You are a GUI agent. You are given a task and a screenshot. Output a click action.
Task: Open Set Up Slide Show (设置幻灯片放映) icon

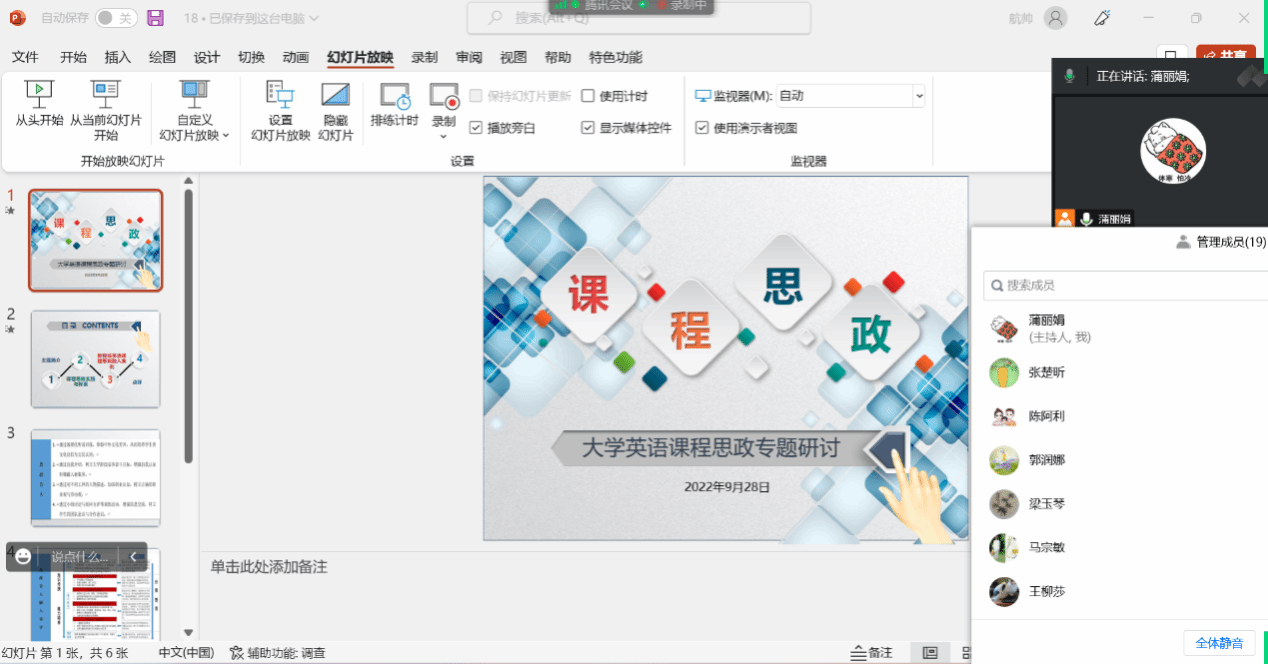[x=280, y=96]
